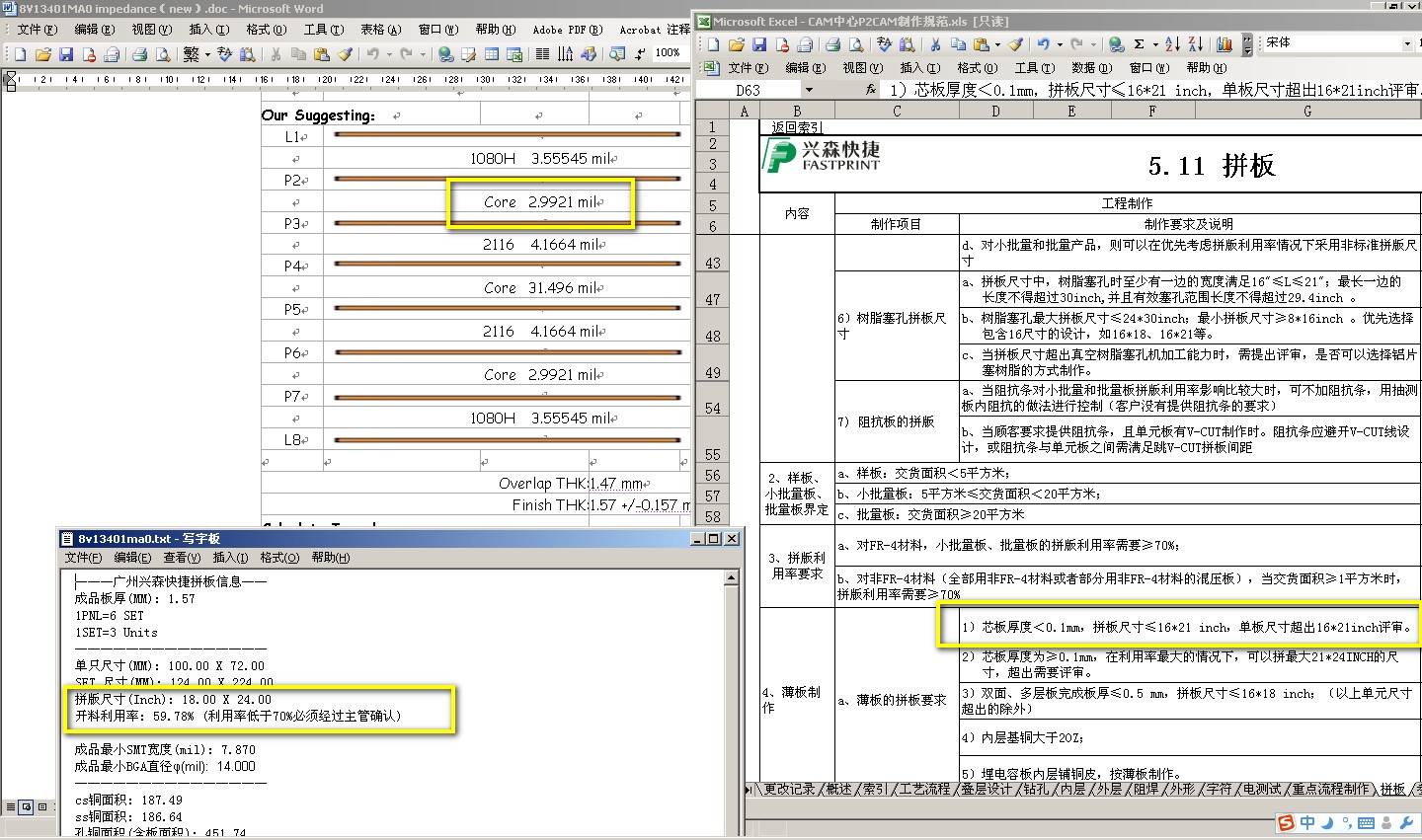Click the Web Layout view button in Word
The image size is (1422, 840).
pyautogui.click(x=27, y=806)
